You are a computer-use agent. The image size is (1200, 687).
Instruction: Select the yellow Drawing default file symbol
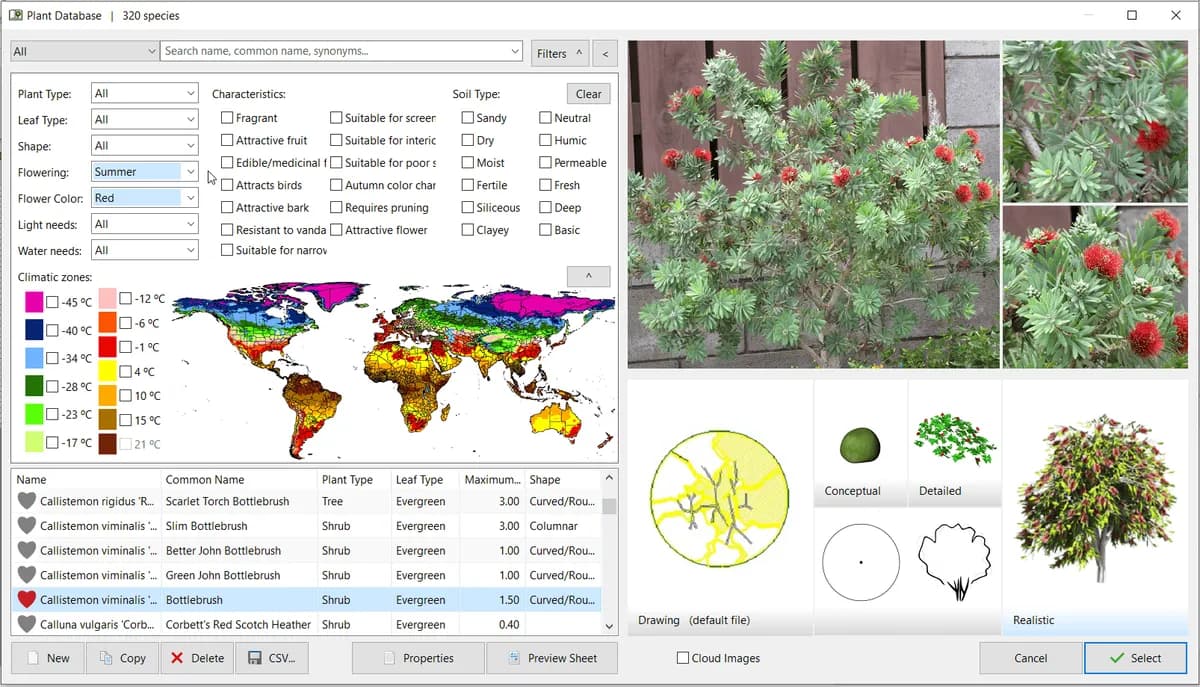[x=719, y=500]
